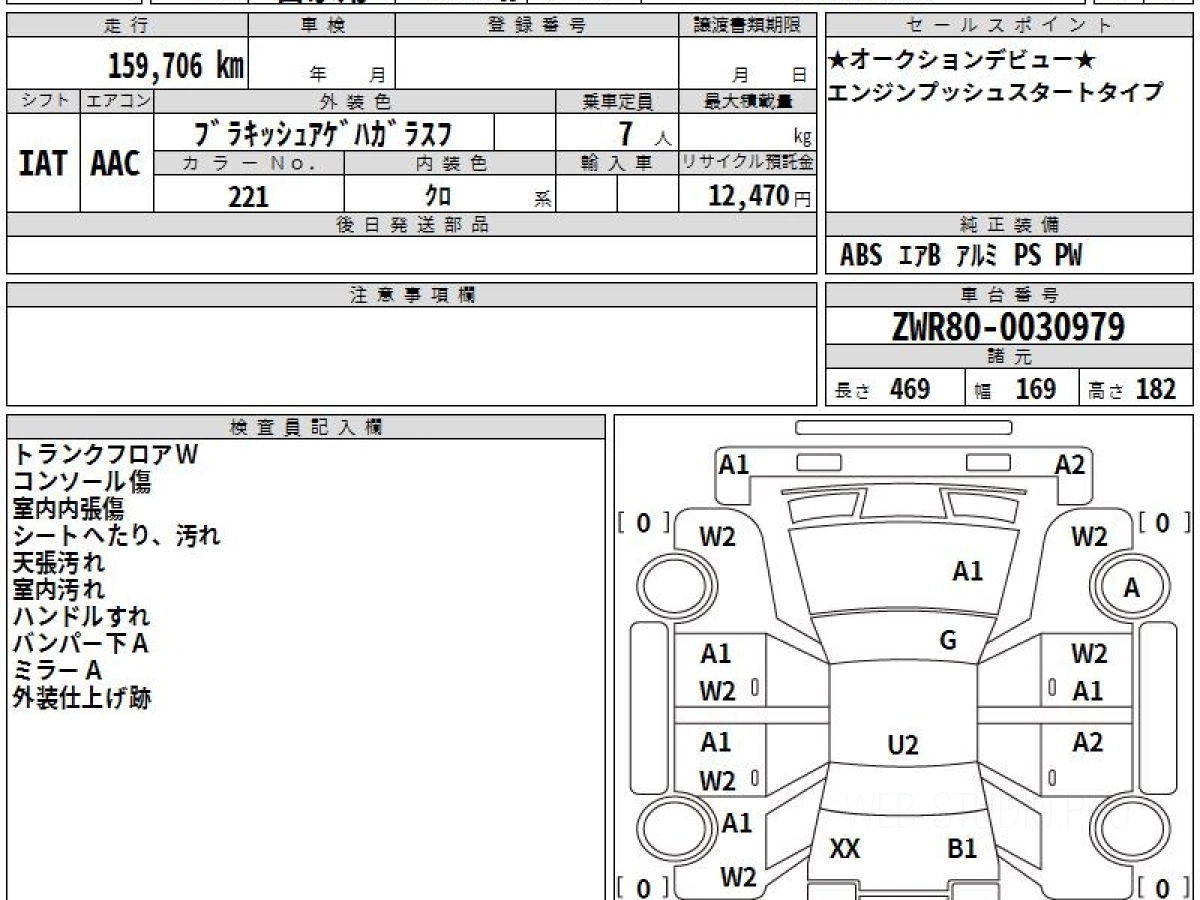Screen dimensions: 1200x900
Task: Select the height value 高さ 182
Action: pyautogui.click(x=1133, y=389)
